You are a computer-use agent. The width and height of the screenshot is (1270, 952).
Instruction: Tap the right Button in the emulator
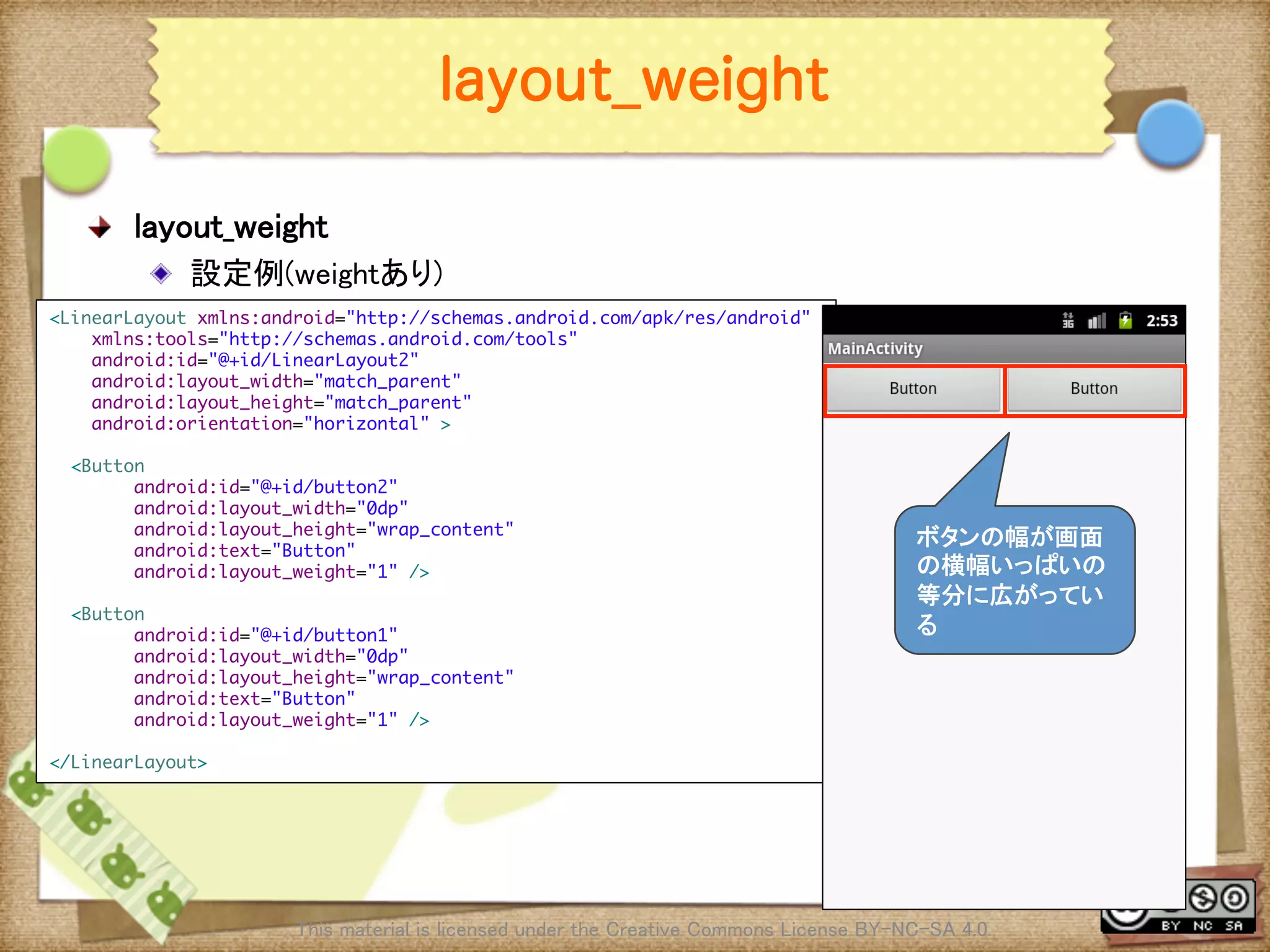point(1095,389)
